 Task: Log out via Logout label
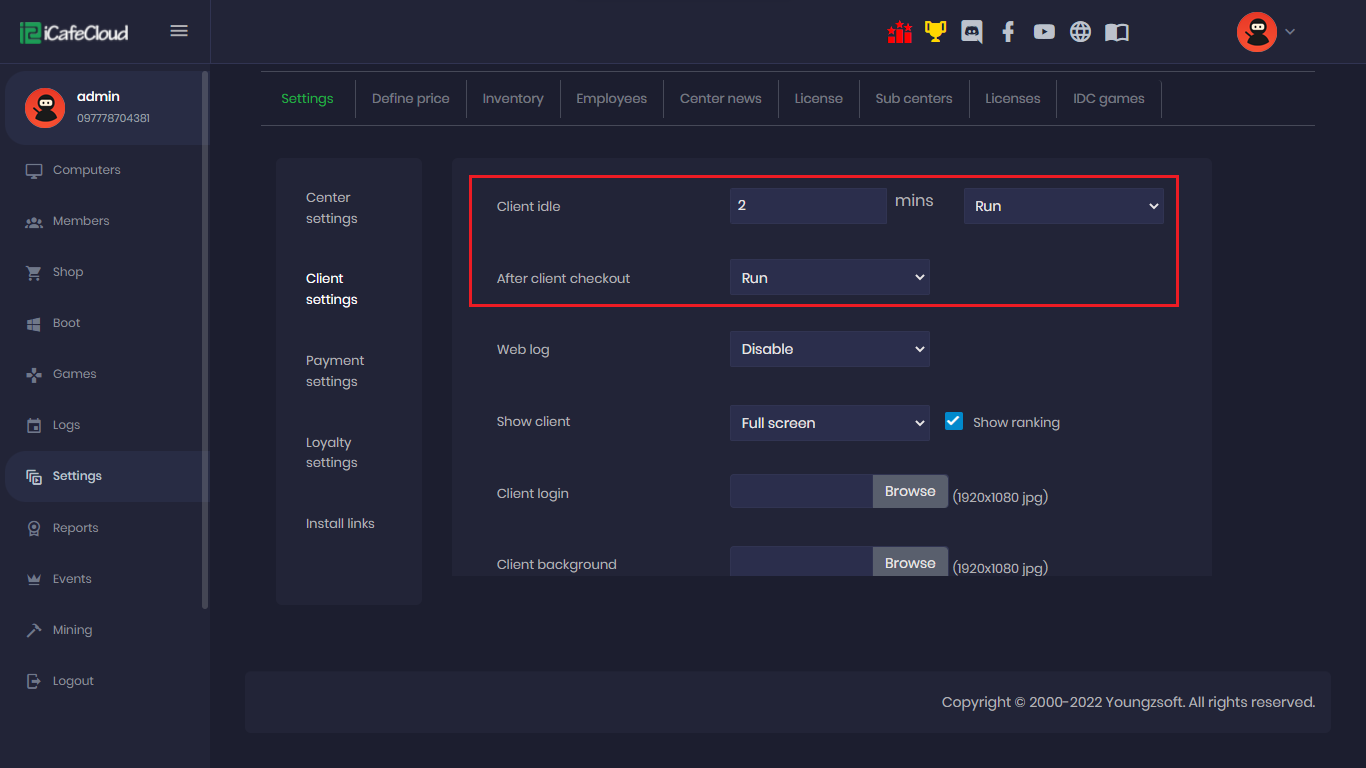coord(73,681)
